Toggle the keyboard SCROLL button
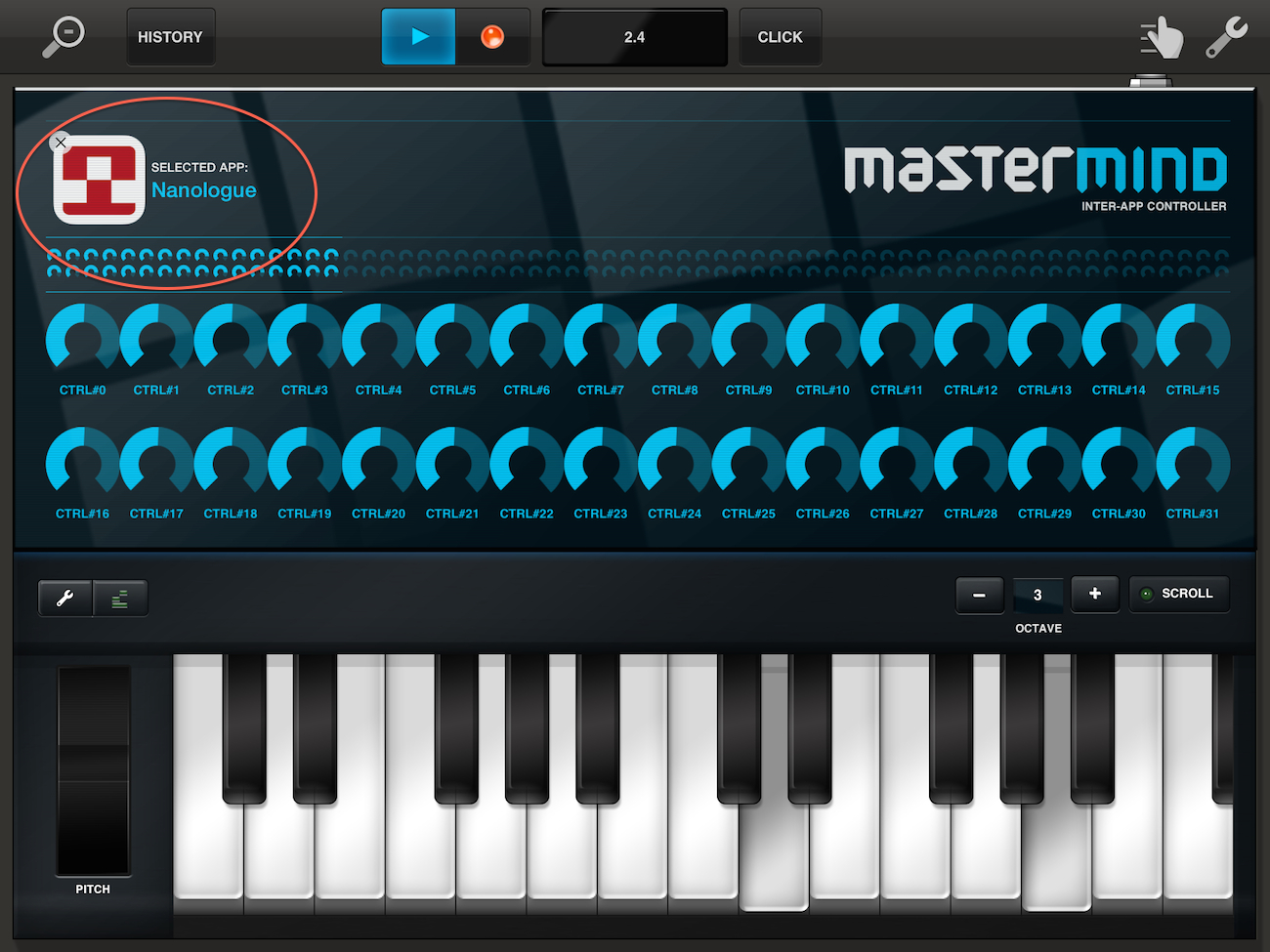The image size is (1270, 952). tap(1179, 594)
